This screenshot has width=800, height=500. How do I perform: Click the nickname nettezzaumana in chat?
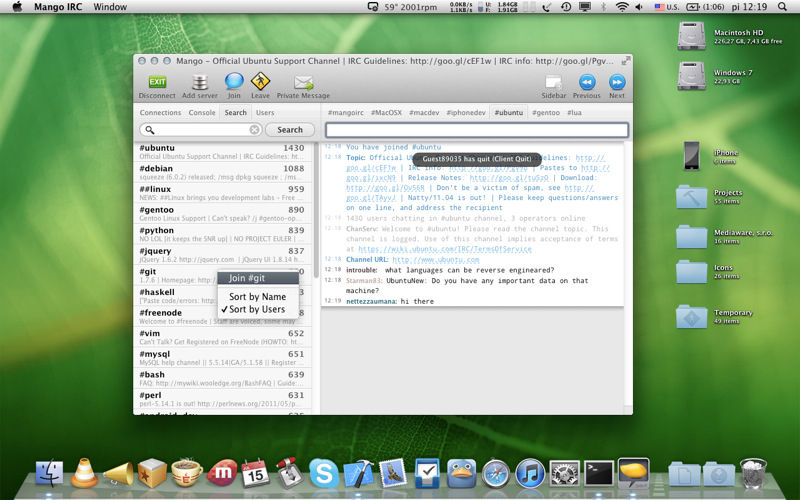pyautogui.click(x=371, y=301)
